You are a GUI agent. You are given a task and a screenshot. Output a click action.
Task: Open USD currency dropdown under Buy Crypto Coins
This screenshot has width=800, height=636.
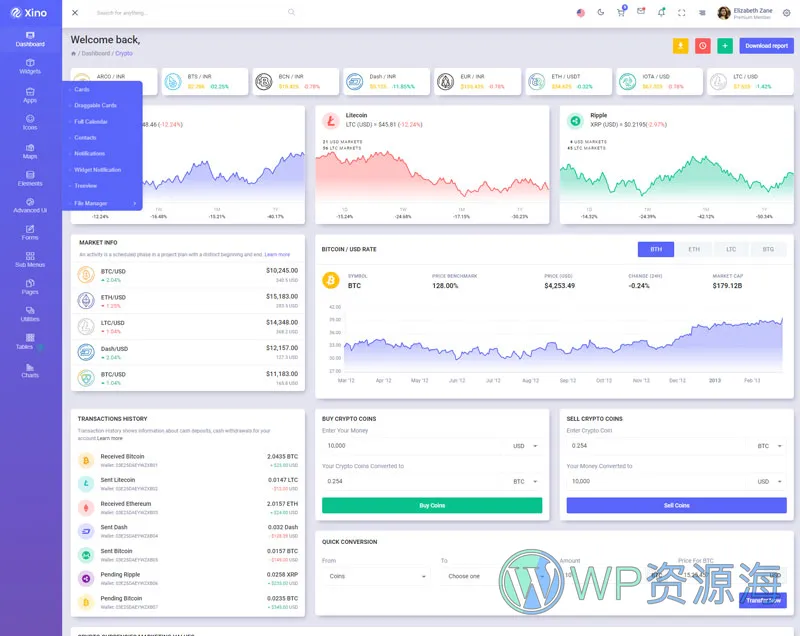point(526,446)
